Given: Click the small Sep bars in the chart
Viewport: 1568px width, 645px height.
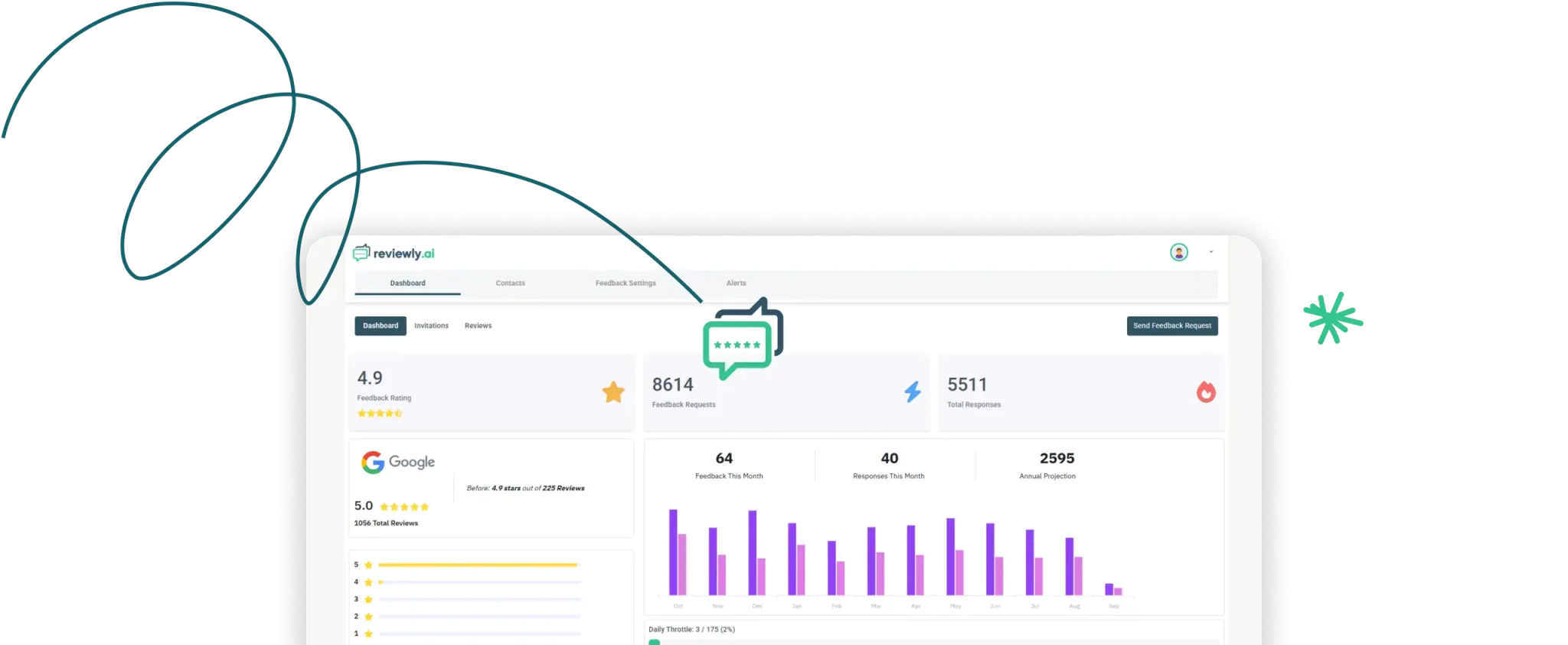Looking at the screenshot, I should 1114,589.
